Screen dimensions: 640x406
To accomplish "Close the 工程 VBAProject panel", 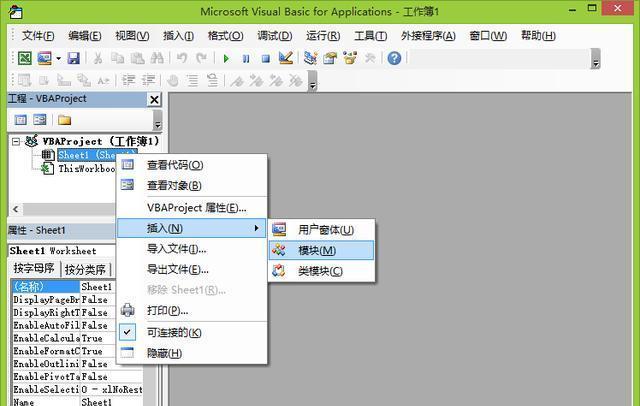I will point(154,99).
